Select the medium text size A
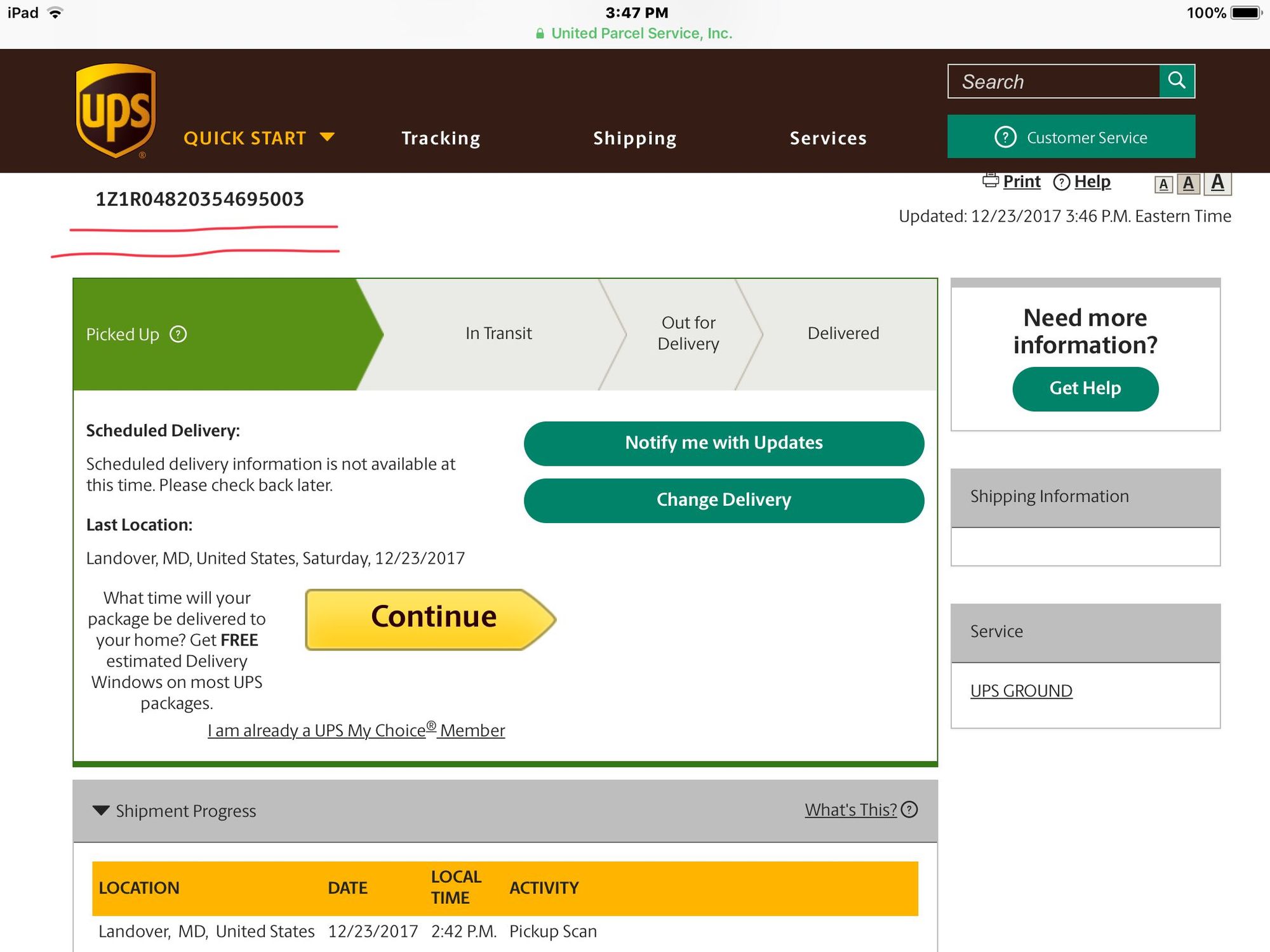The image size is (1270, 952). click(x=1188, y=183)
